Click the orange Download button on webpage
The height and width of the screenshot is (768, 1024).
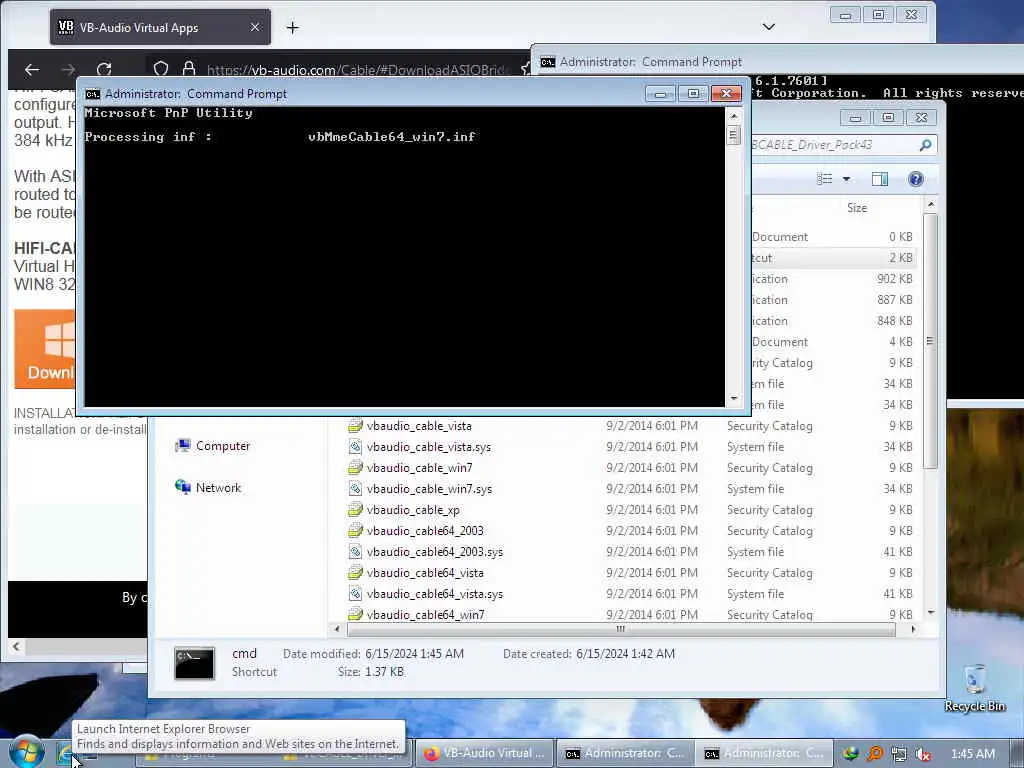(x=44, y=349)
